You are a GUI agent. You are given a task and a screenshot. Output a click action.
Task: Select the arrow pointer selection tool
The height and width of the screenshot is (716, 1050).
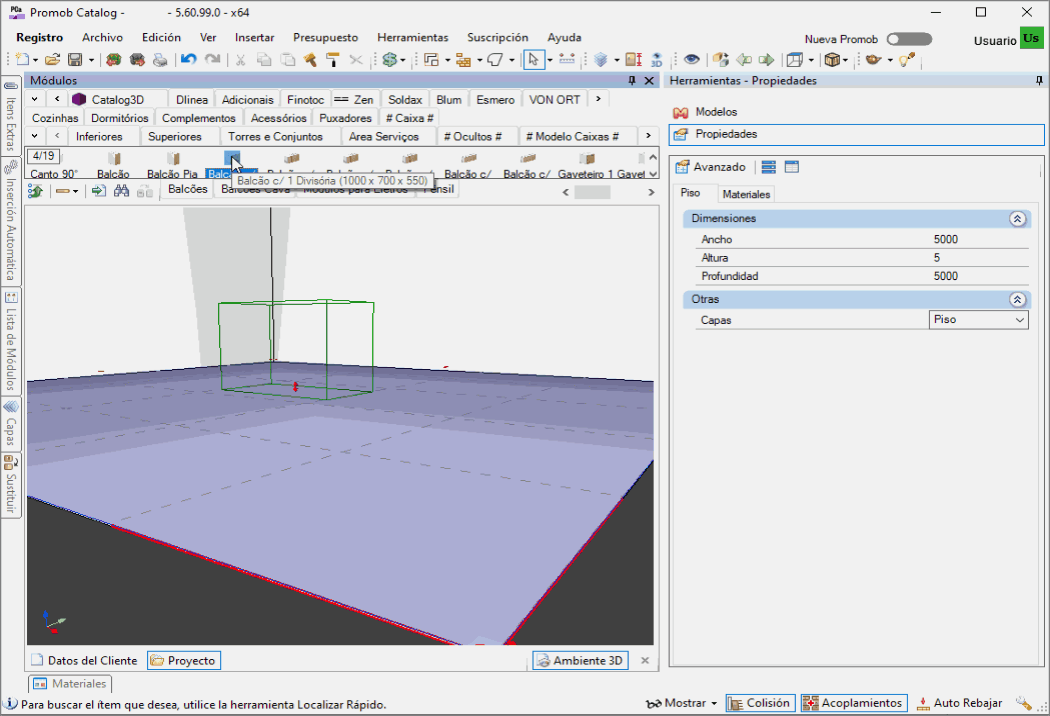[x=533, y=60]
